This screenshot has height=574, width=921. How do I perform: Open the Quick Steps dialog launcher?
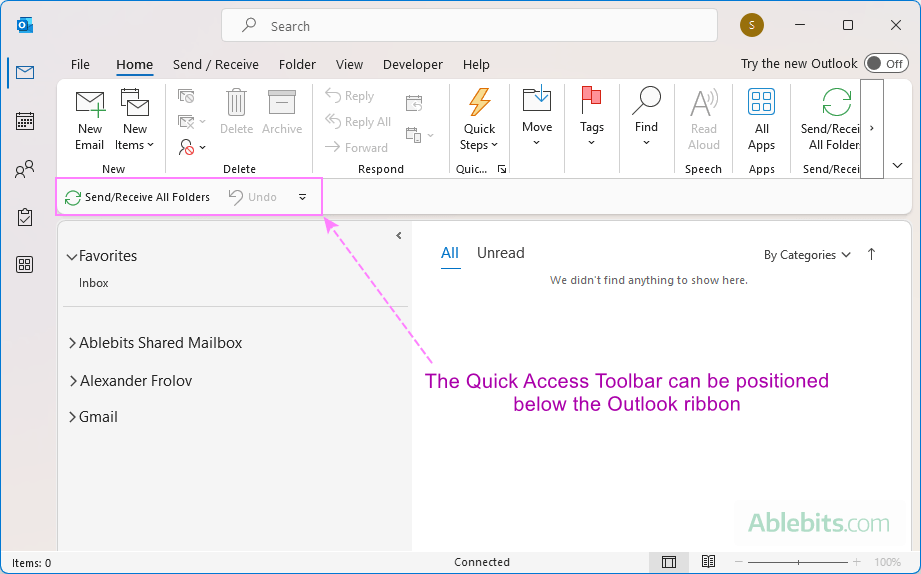[502, 169]
